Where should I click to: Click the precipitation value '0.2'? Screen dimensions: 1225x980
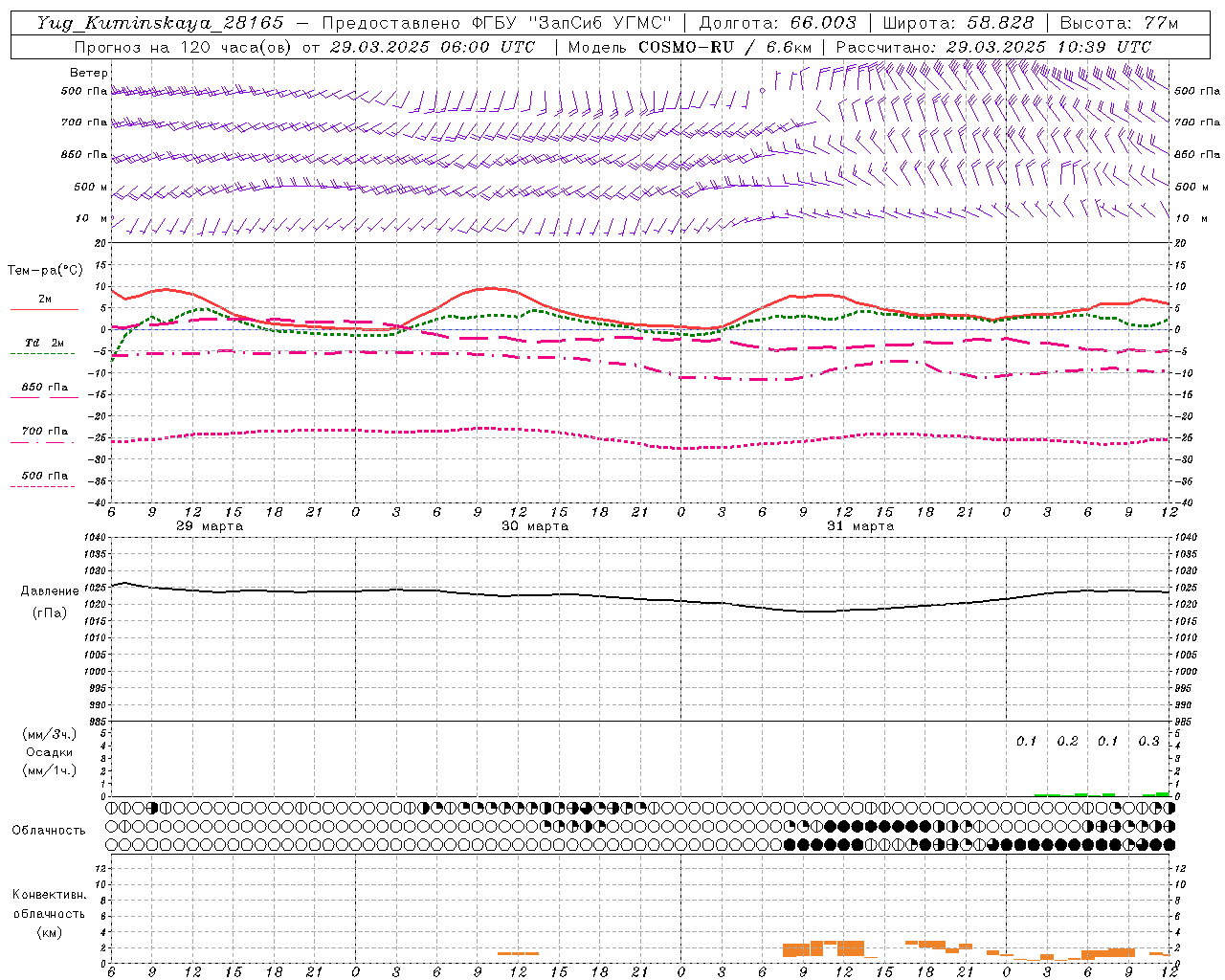coord(1067,742)
